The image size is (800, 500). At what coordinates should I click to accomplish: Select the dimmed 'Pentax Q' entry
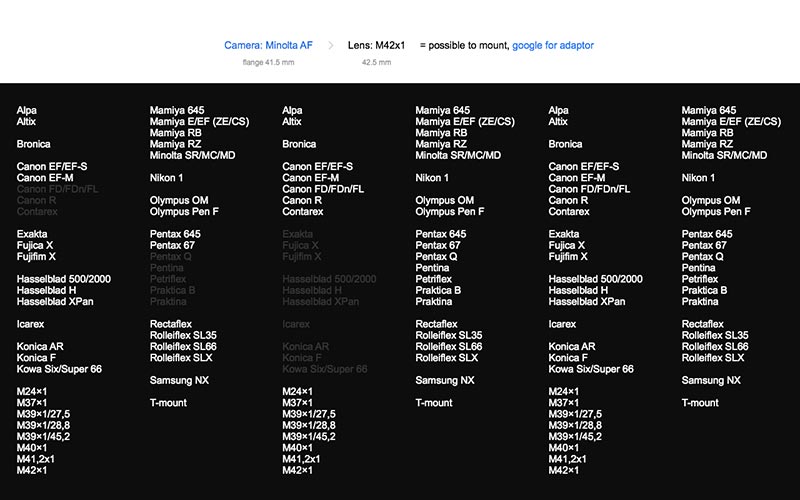click(x=170, y=256)
